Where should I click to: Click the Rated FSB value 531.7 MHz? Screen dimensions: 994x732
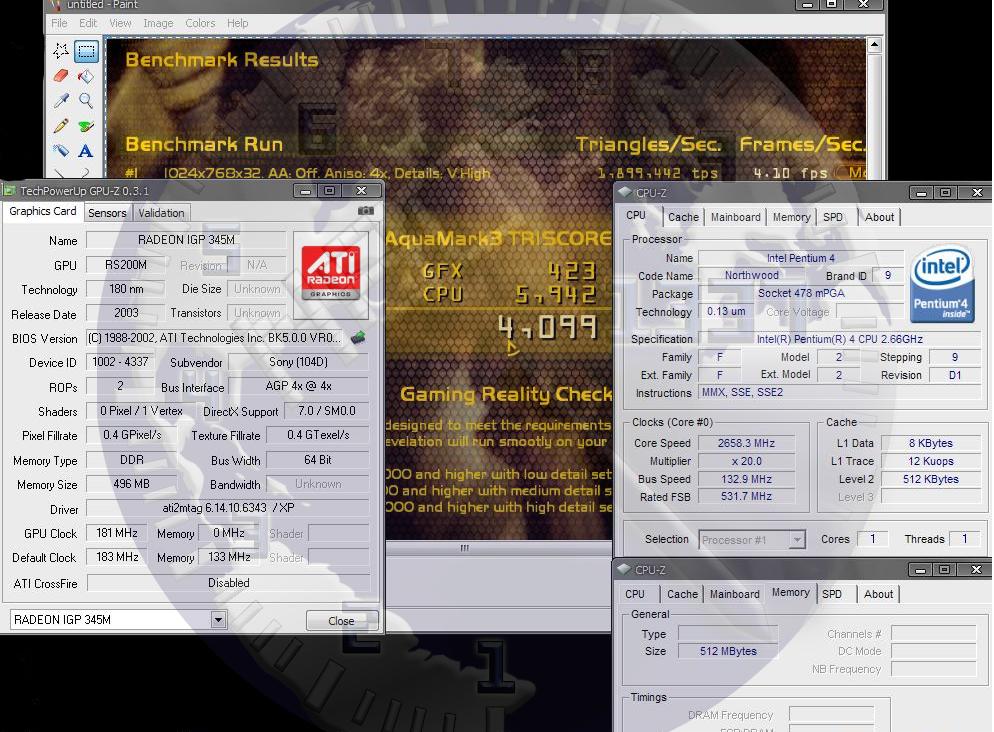[746, 497]
